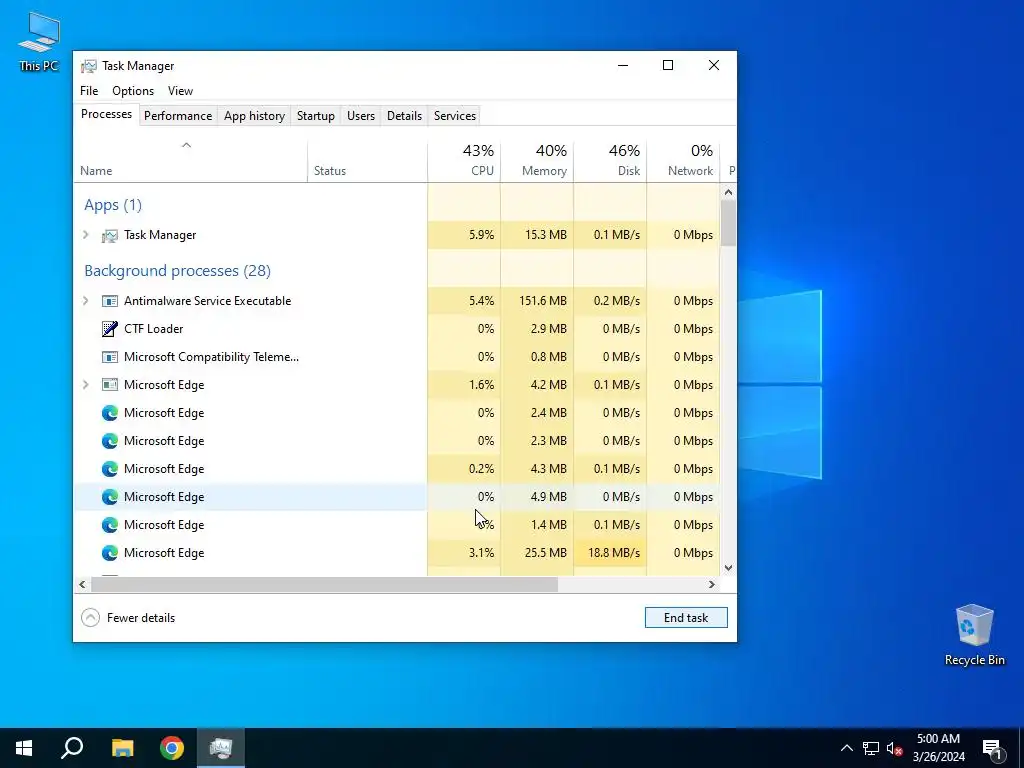Click the Edge icon beside 1.4 MB memory
This screenshot has width=1024, height=768.
110,525
